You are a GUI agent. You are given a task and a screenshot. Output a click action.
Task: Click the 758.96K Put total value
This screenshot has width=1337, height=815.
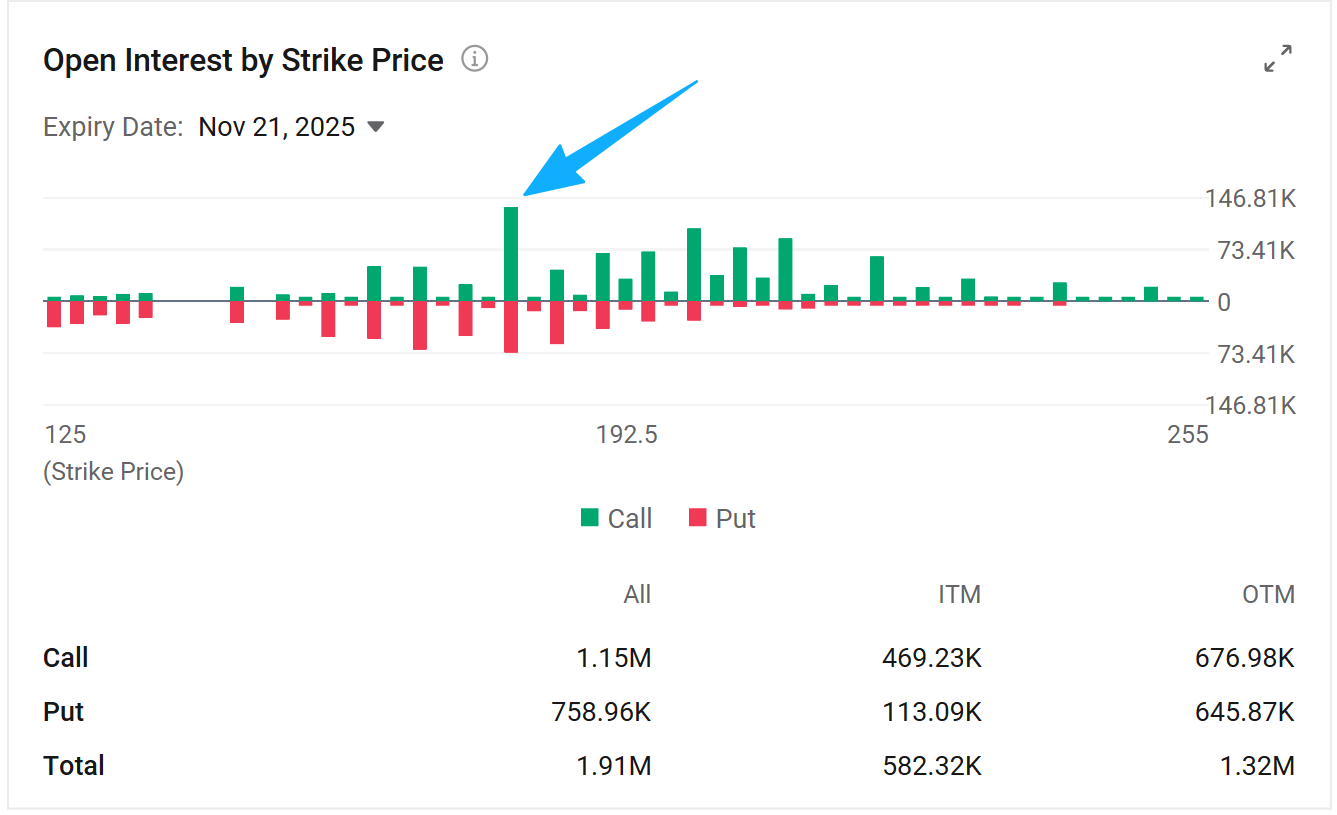(602, 712)
